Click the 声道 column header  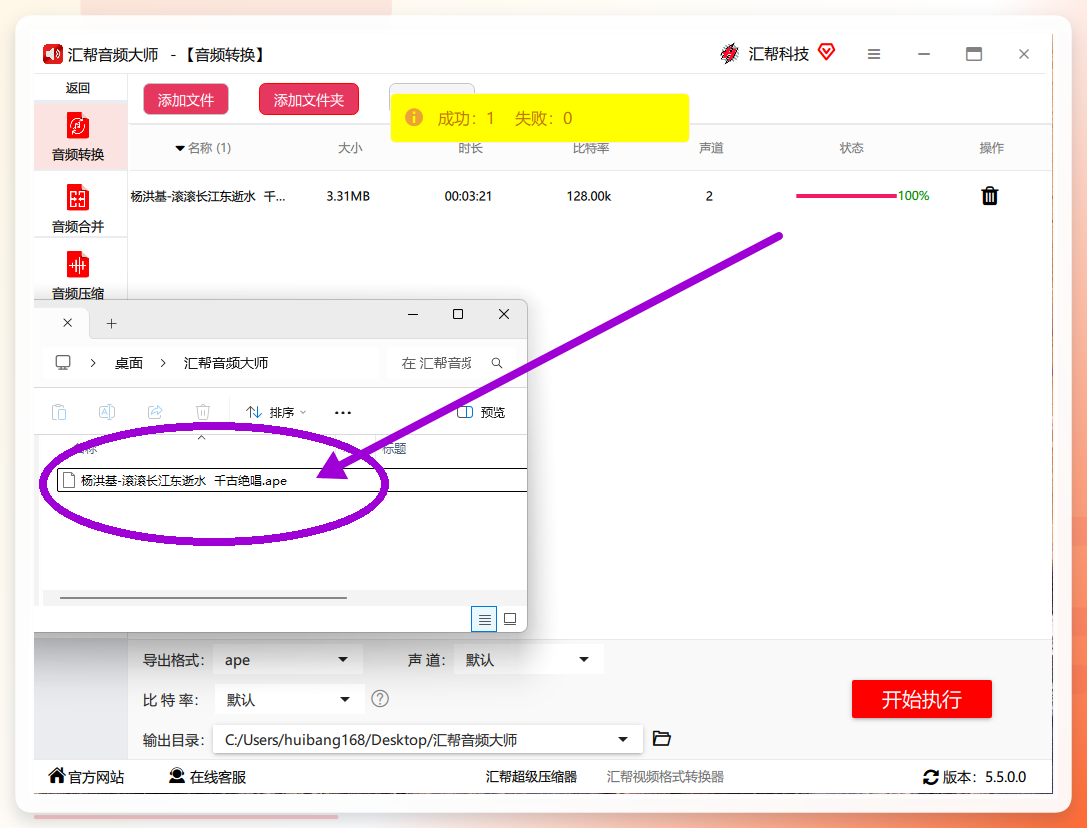click(711, 148)
